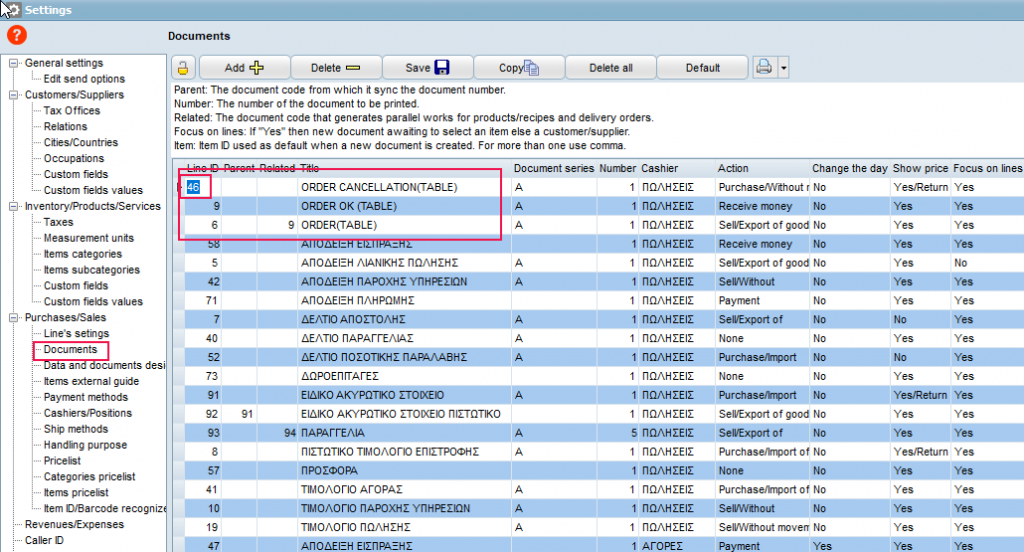Open the printer dropdown arrow
This screenshot has width=1024, height=552.
(x=783, y=68)
